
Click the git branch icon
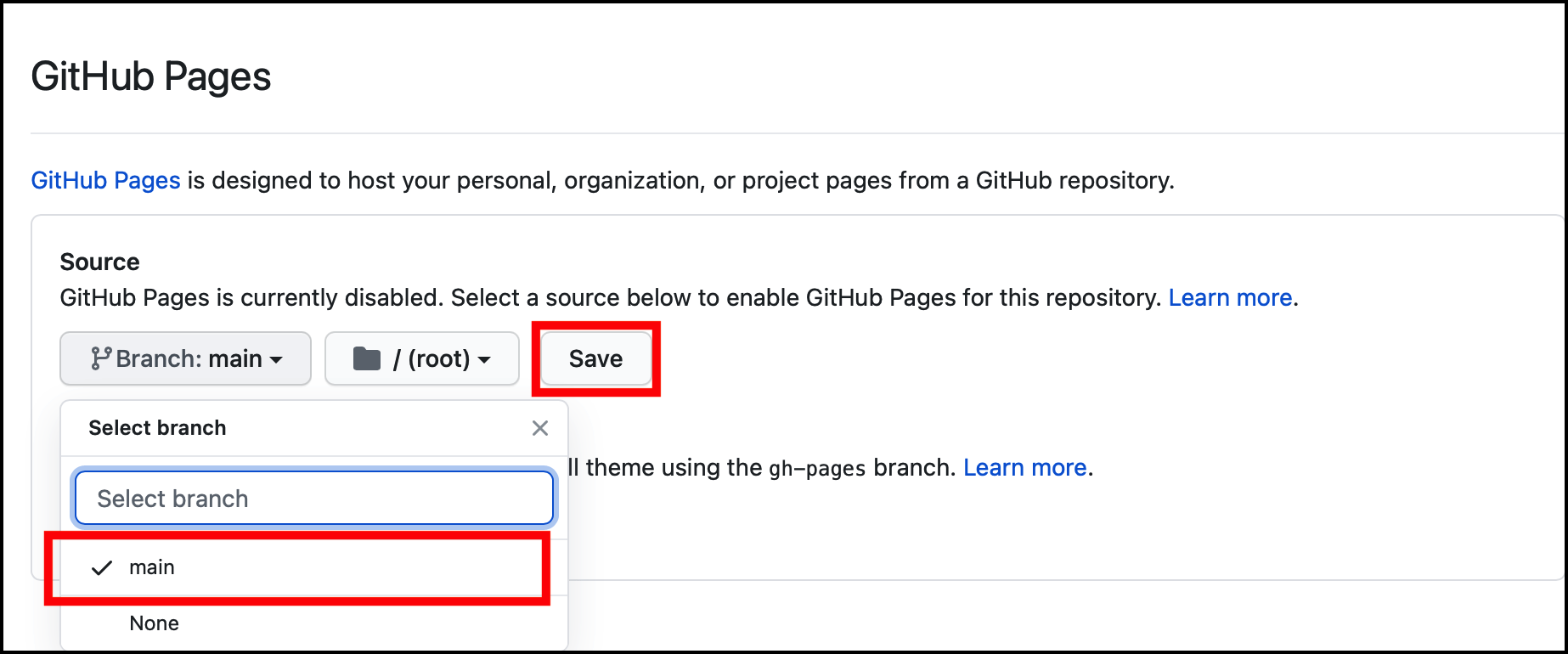[x=101, y=358]
